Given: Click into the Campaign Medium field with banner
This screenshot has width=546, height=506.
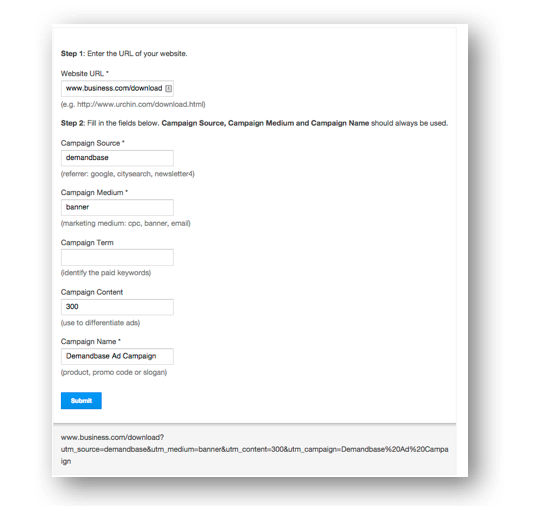Looking at the screenshot, I should [x=117, y=207].
